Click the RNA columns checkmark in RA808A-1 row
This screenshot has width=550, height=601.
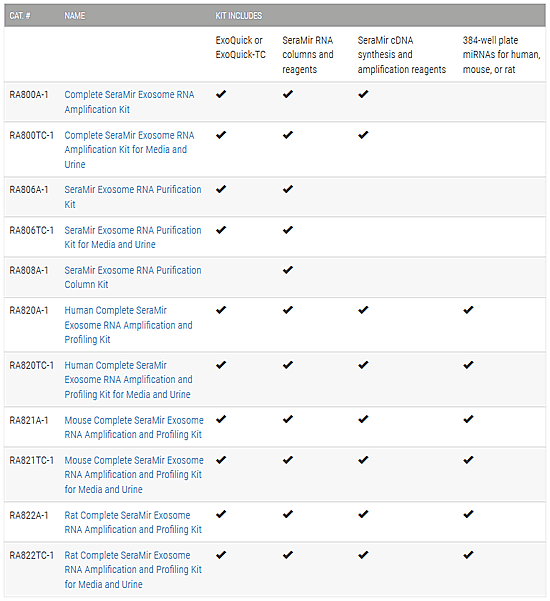tap(288, 270)
